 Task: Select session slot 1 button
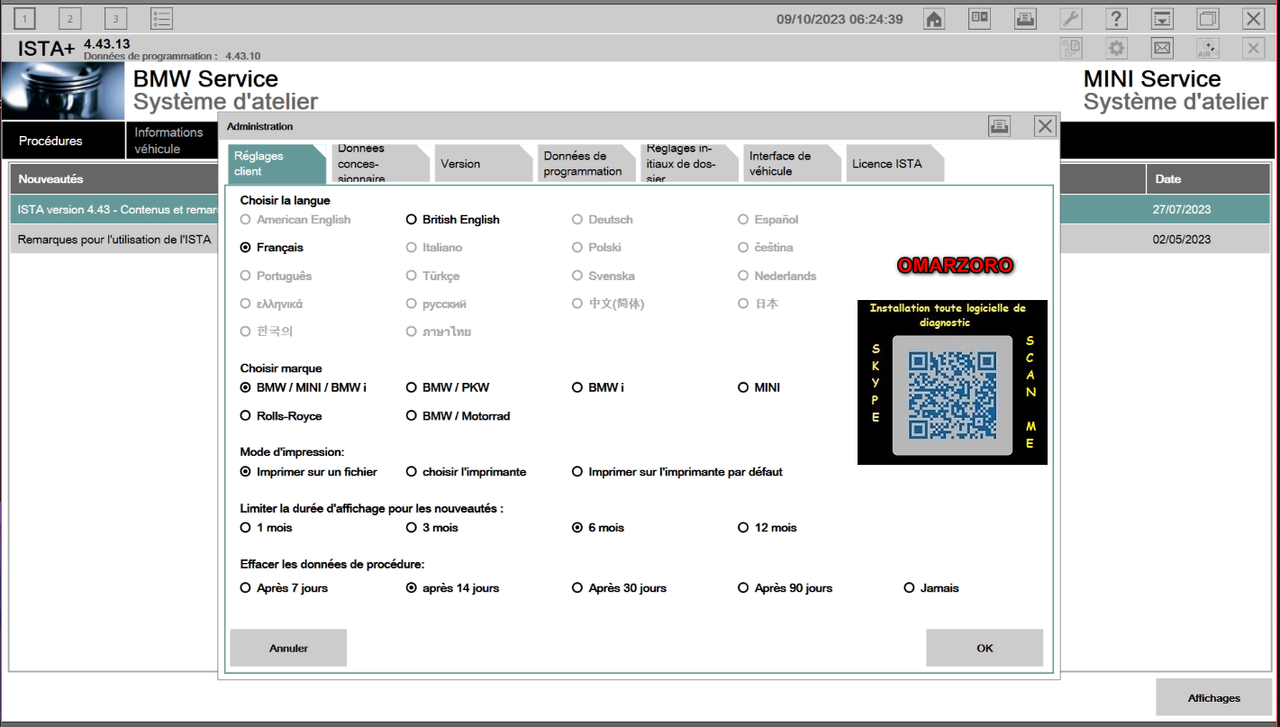tap(24, 19)
